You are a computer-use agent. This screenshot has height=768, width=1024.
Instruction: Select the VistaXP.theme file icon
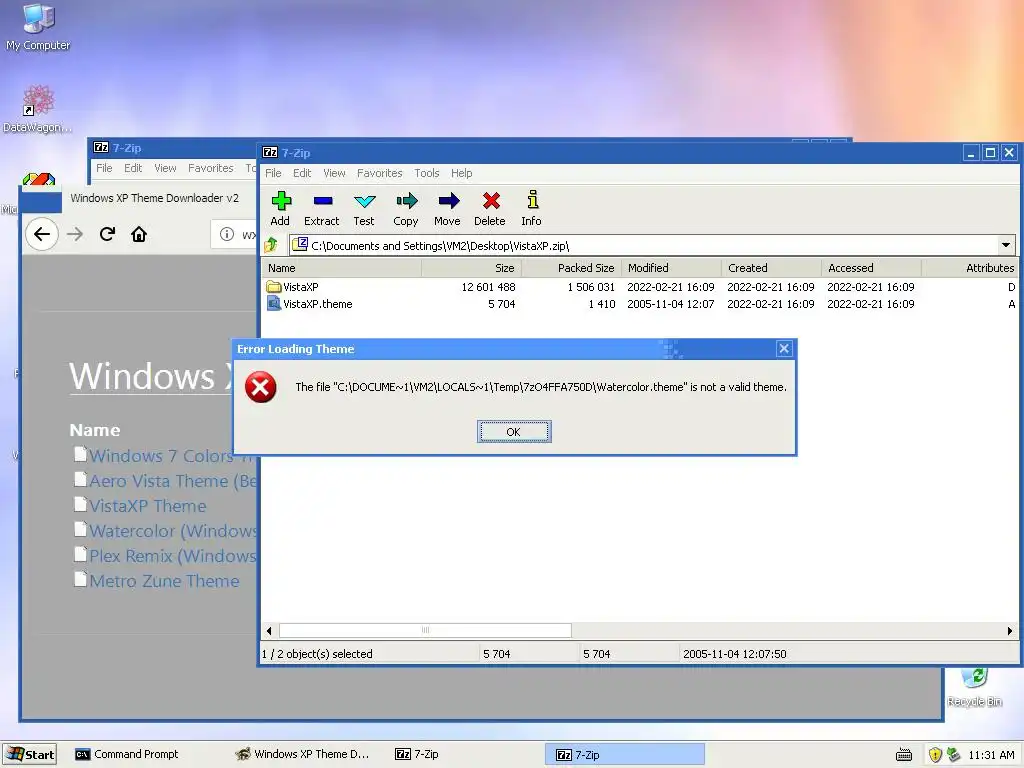pyautogui.click(x=274, y=304)
